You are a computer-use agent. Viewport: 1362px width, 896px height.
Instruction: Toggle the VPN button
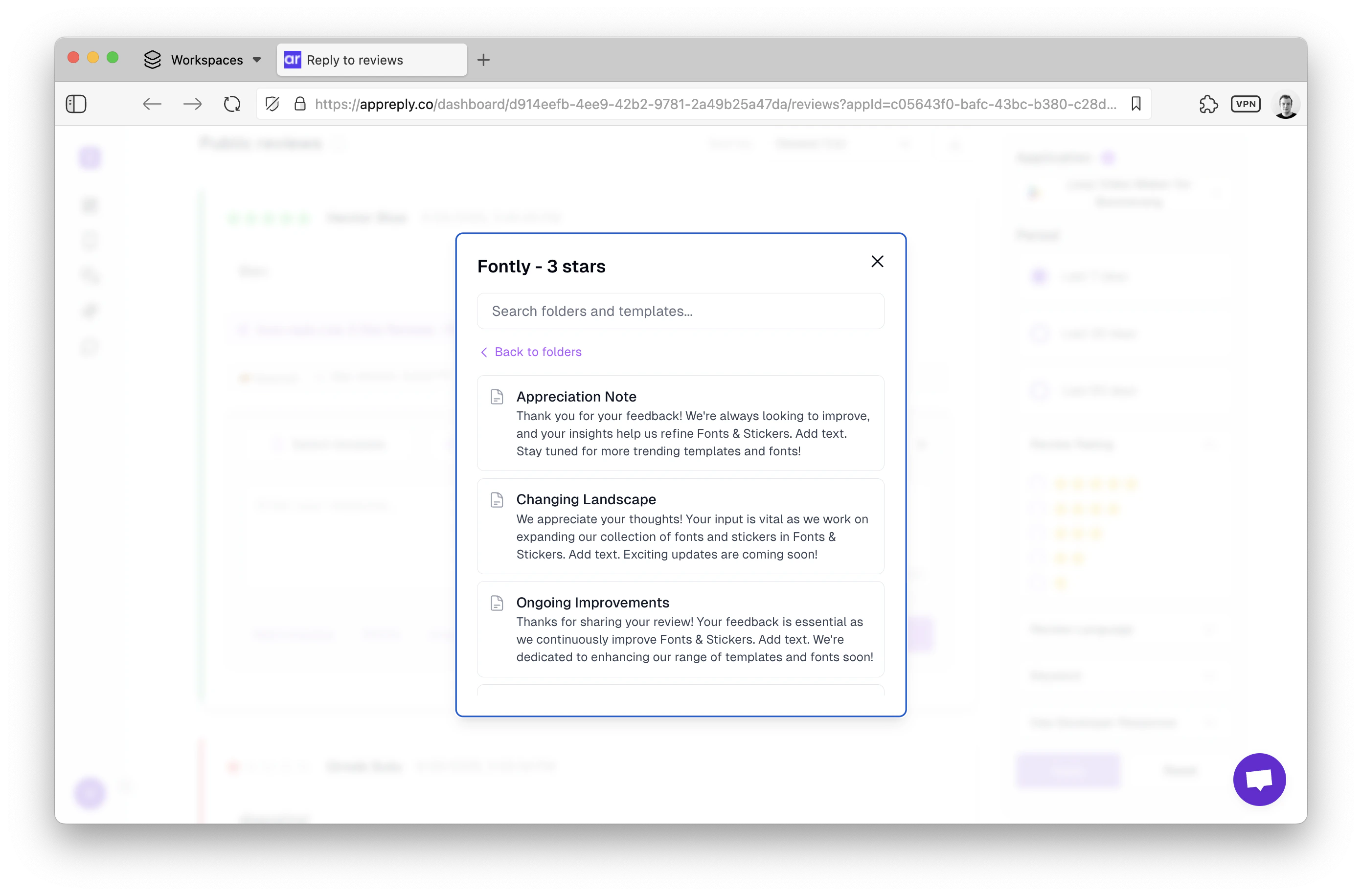coord(1246,104)
